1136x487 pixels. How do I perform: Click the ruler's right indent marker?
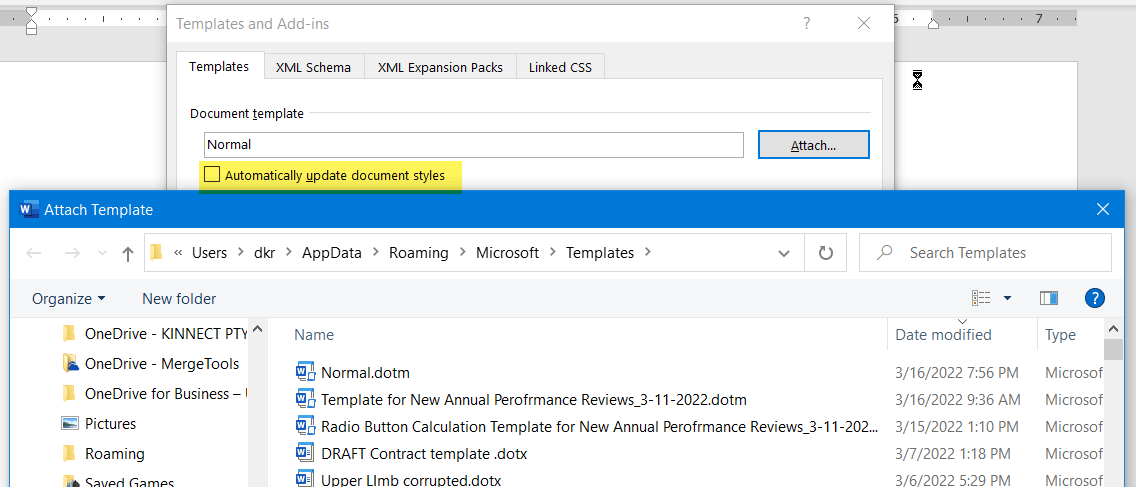pos(934,24)
